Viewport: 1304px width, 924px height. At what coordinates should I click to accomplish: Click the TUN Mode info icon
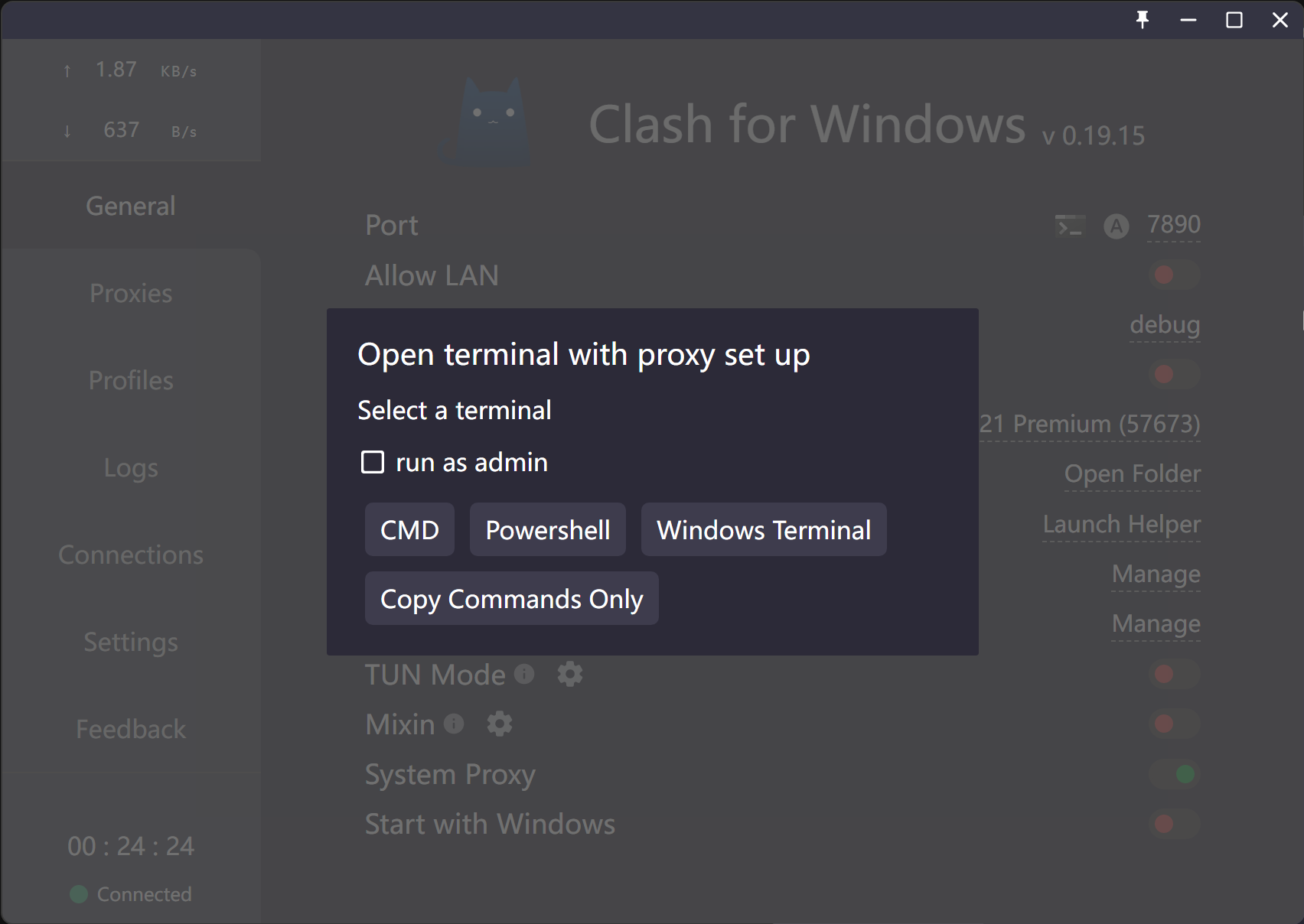click(x=524, y=673)
